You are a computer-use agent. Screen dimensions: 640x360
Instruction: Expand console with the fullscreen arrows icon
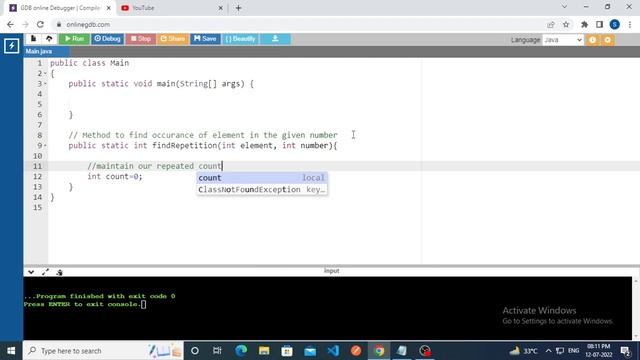coord(45,272)
